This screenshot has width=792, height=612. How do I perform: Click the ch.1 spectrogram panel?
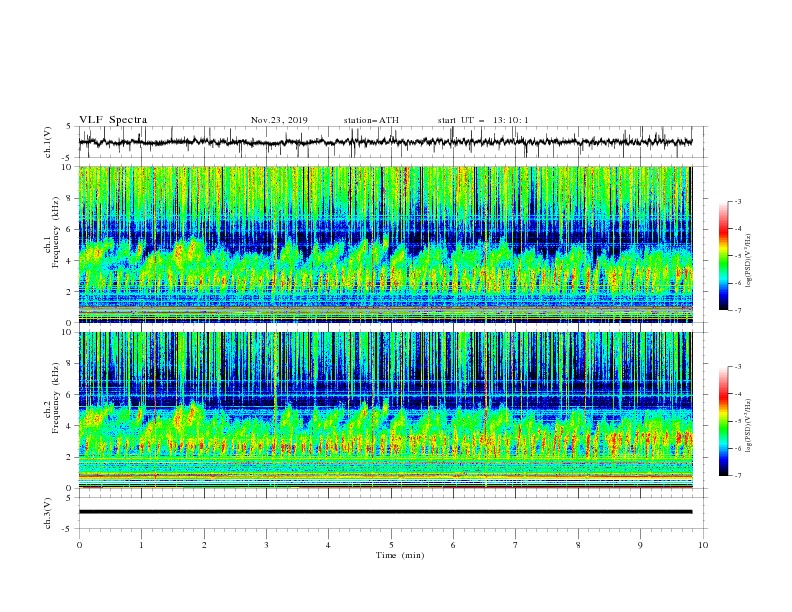[x=386, y=244]
